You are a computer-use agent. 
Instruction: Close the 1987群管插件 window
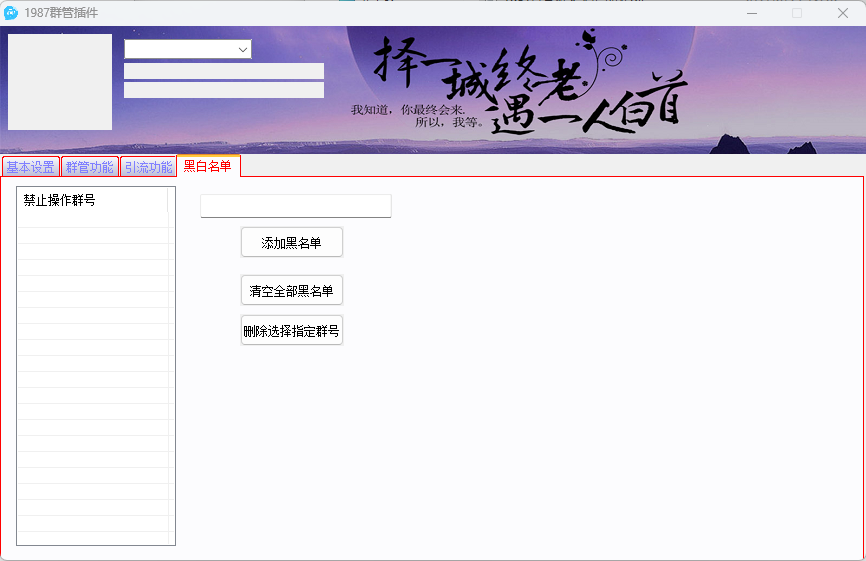click(843, 13)
